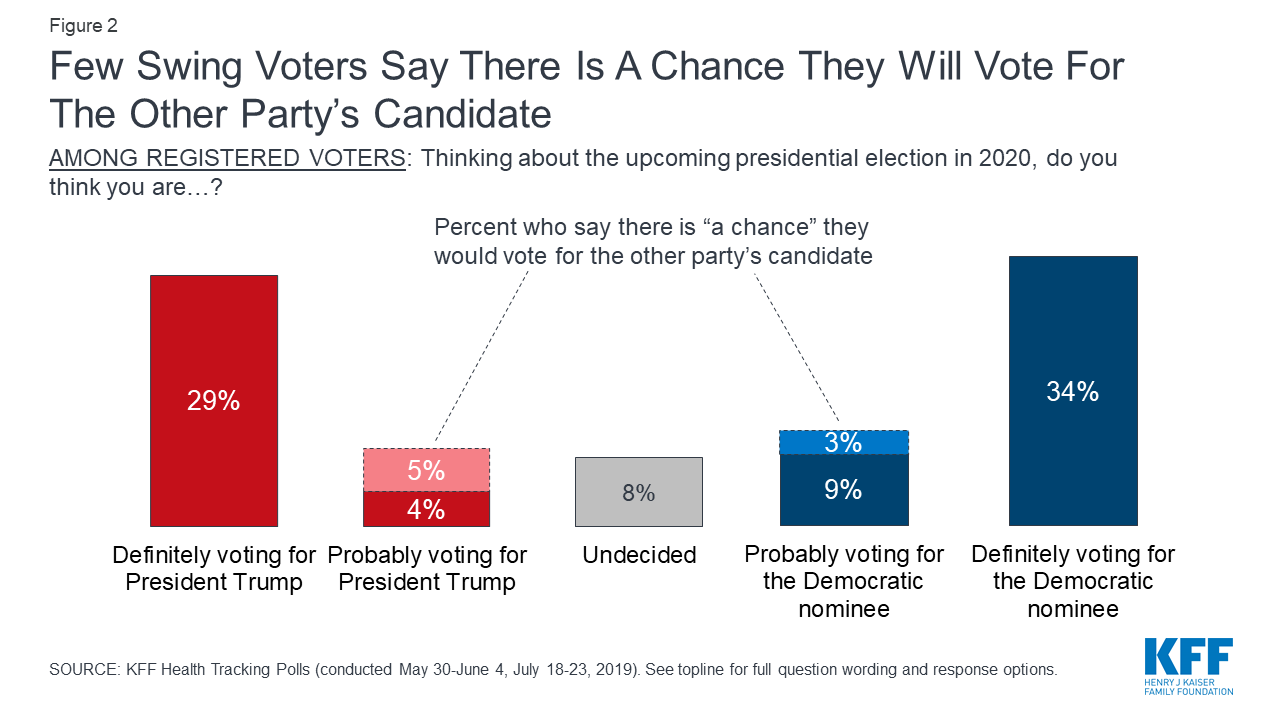Select the light blue 3% segment
The height and width of the screenshot is (720, 1280).
click(844, 442)
